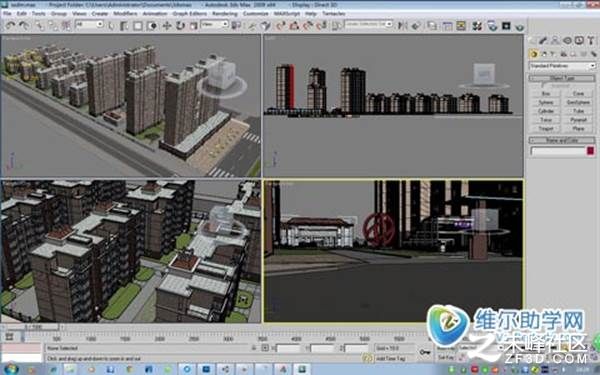The height and width of the screenshot is (375, 600).
Task: Toggle the Window/Crossing selection button
Action: [152, 26]
